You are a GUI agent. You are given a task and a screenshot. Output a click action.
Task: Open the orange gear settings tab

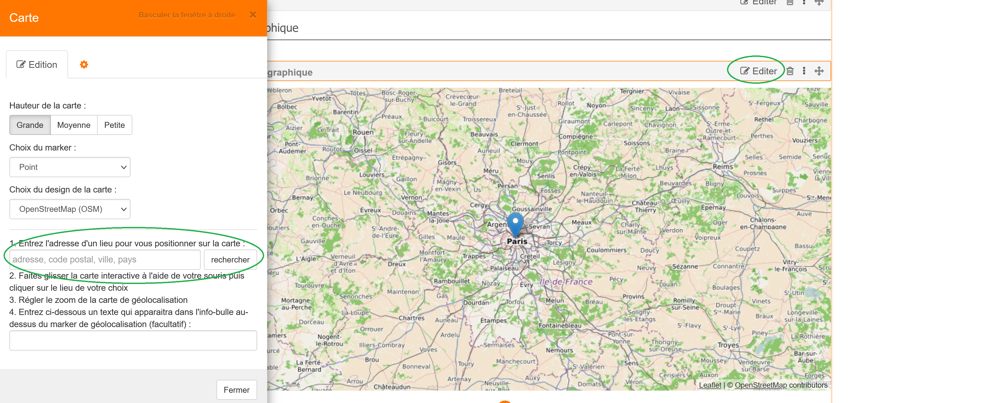coord(84,65)
